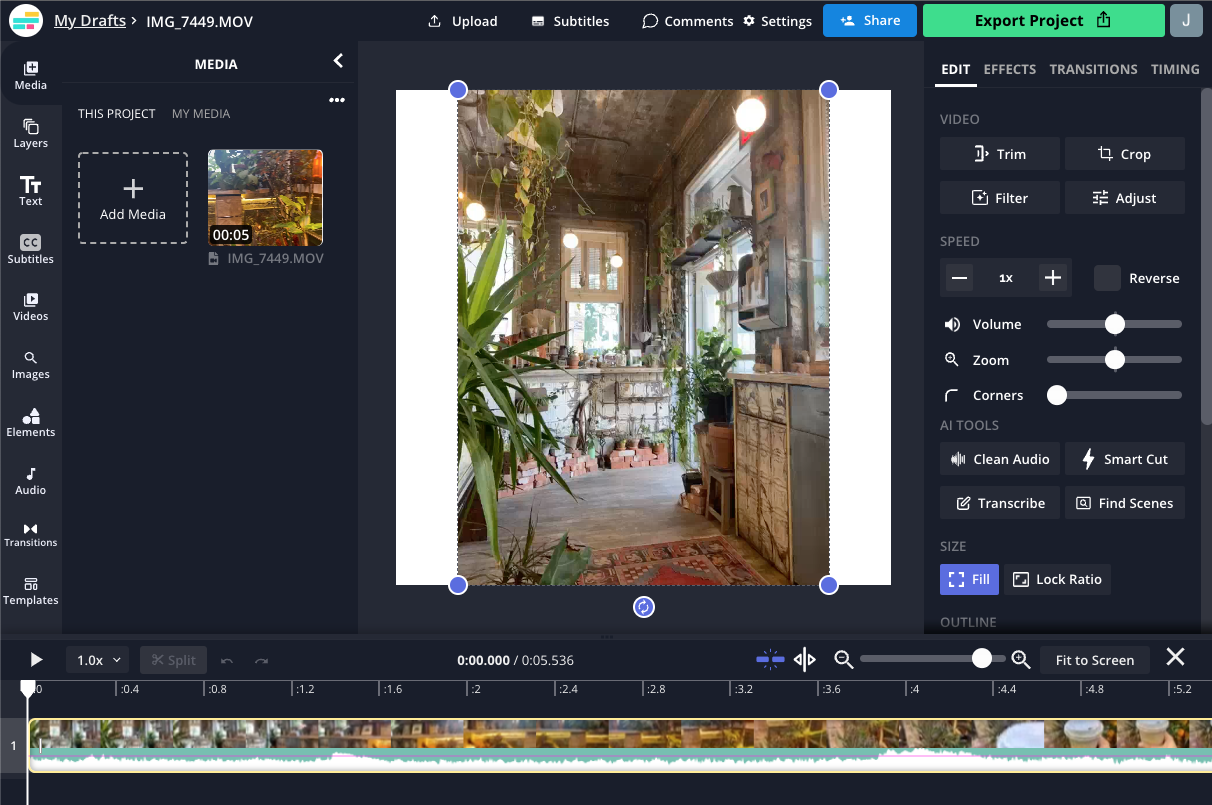1212x805 pixels.
Task: Switch to My Media tab
Action: click(201, 114)
